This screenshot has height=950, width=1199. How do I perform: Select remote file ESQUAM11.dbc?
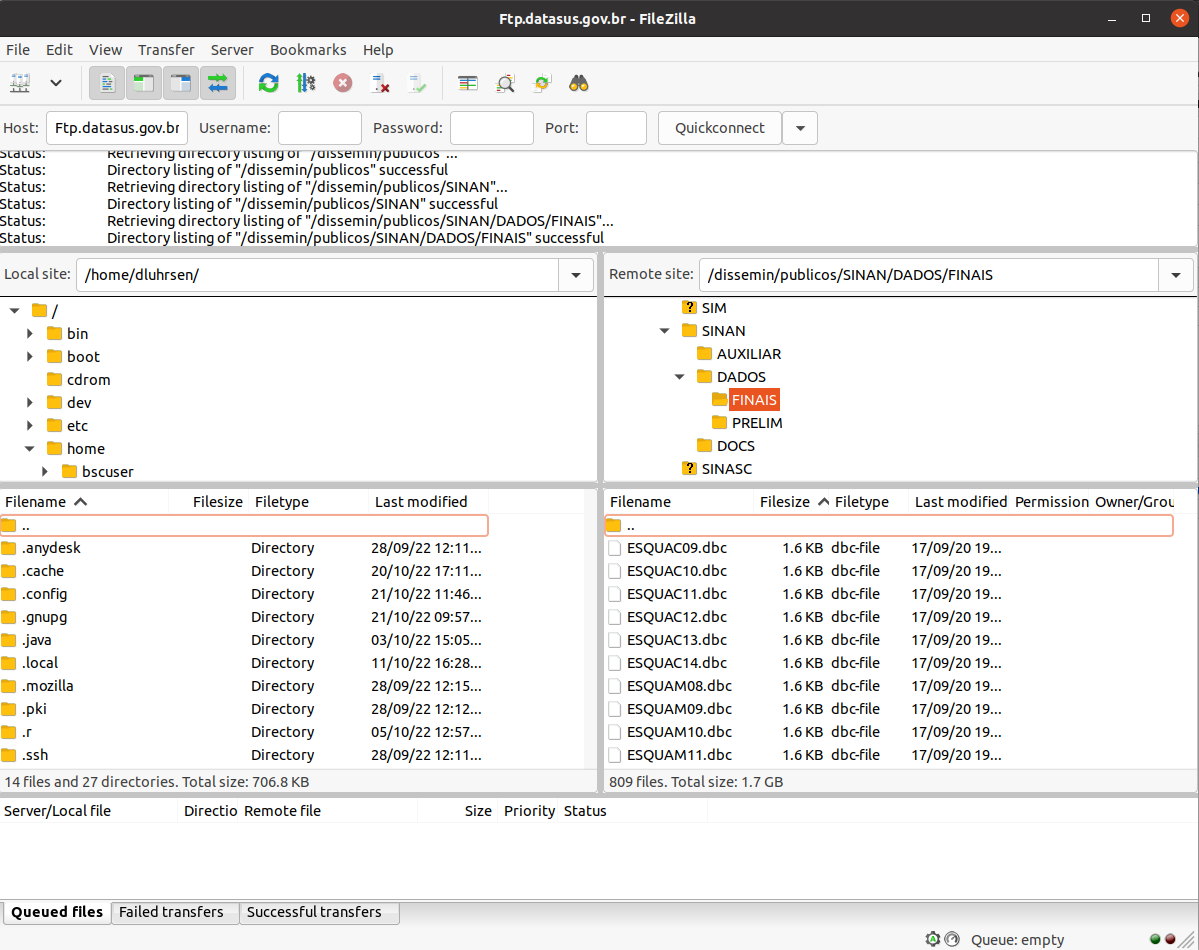(889, 755)
